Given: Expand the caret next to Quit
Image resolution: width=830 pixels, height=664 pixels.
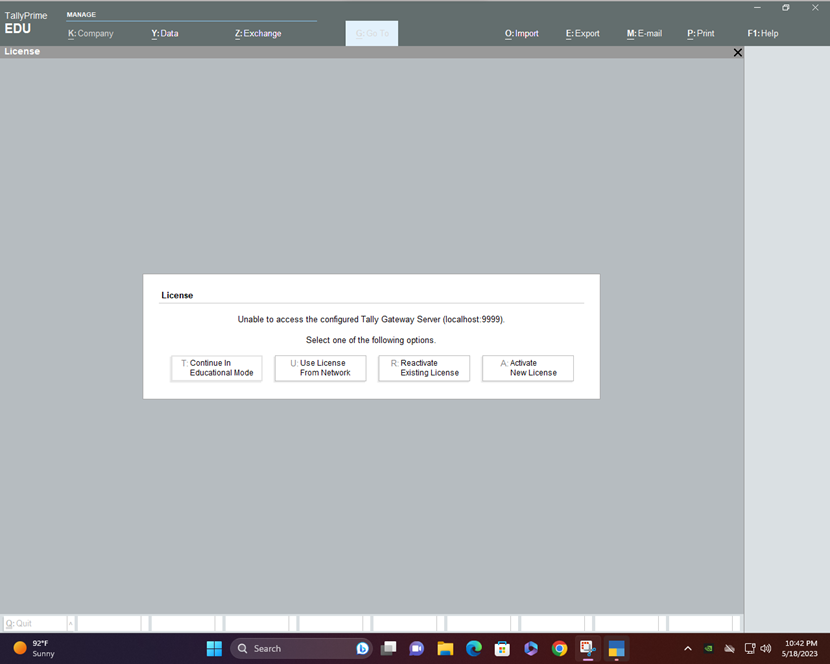Looking at the screenshot, I should click(70, 623).
